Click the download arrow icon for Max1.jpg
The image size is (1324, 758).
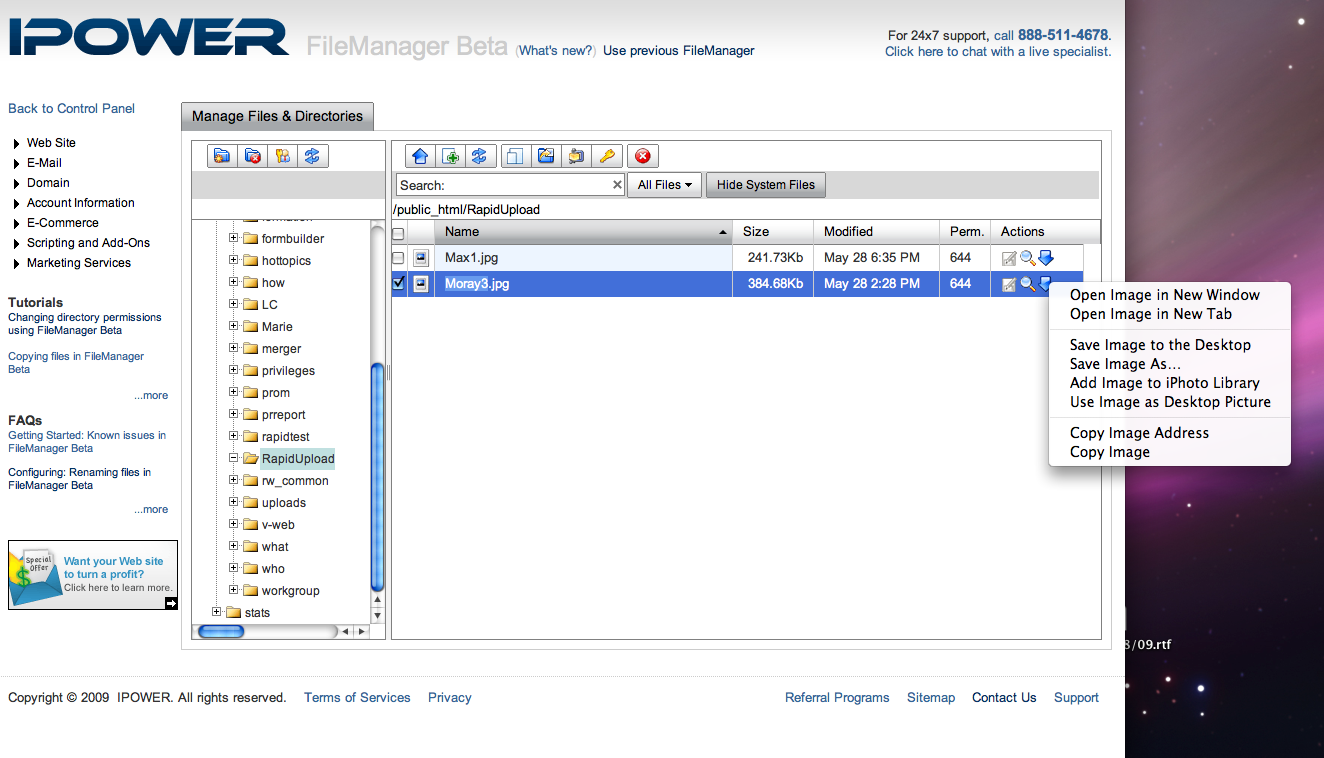[x=1046, y=258]
